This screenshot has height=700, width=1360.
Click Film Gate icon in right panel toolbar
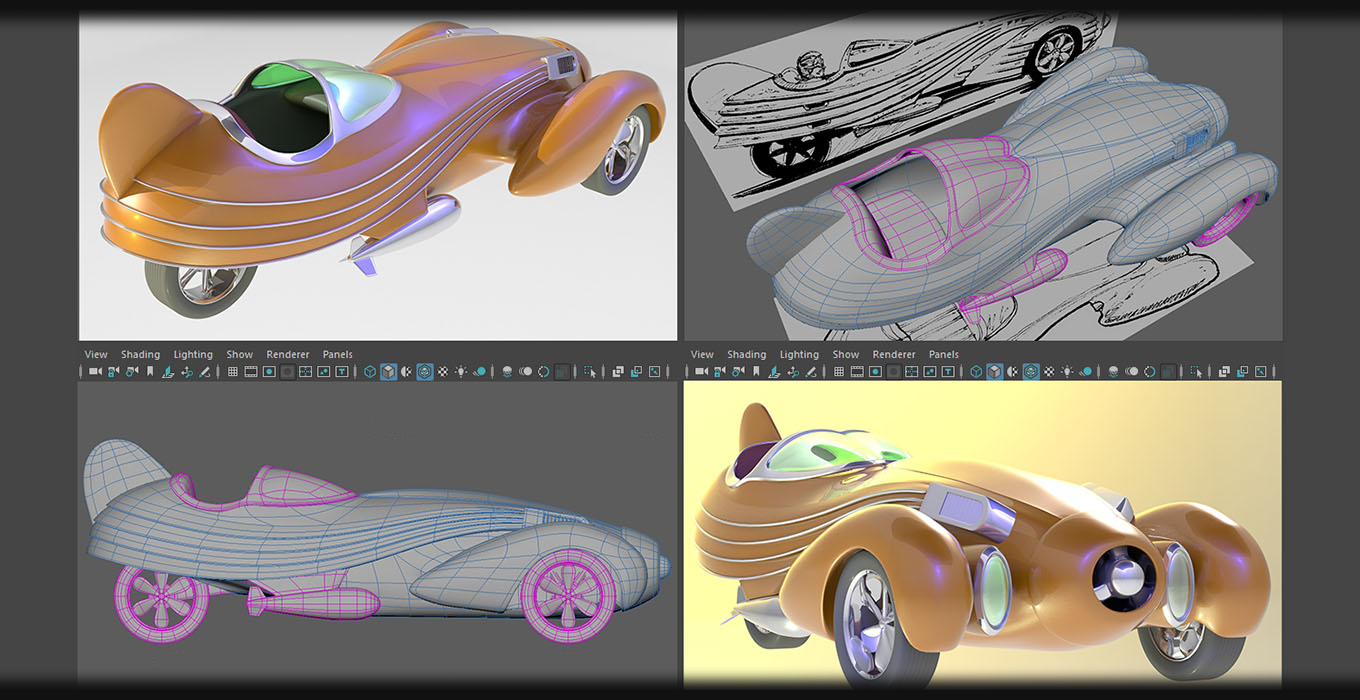(x=857, y=371)
